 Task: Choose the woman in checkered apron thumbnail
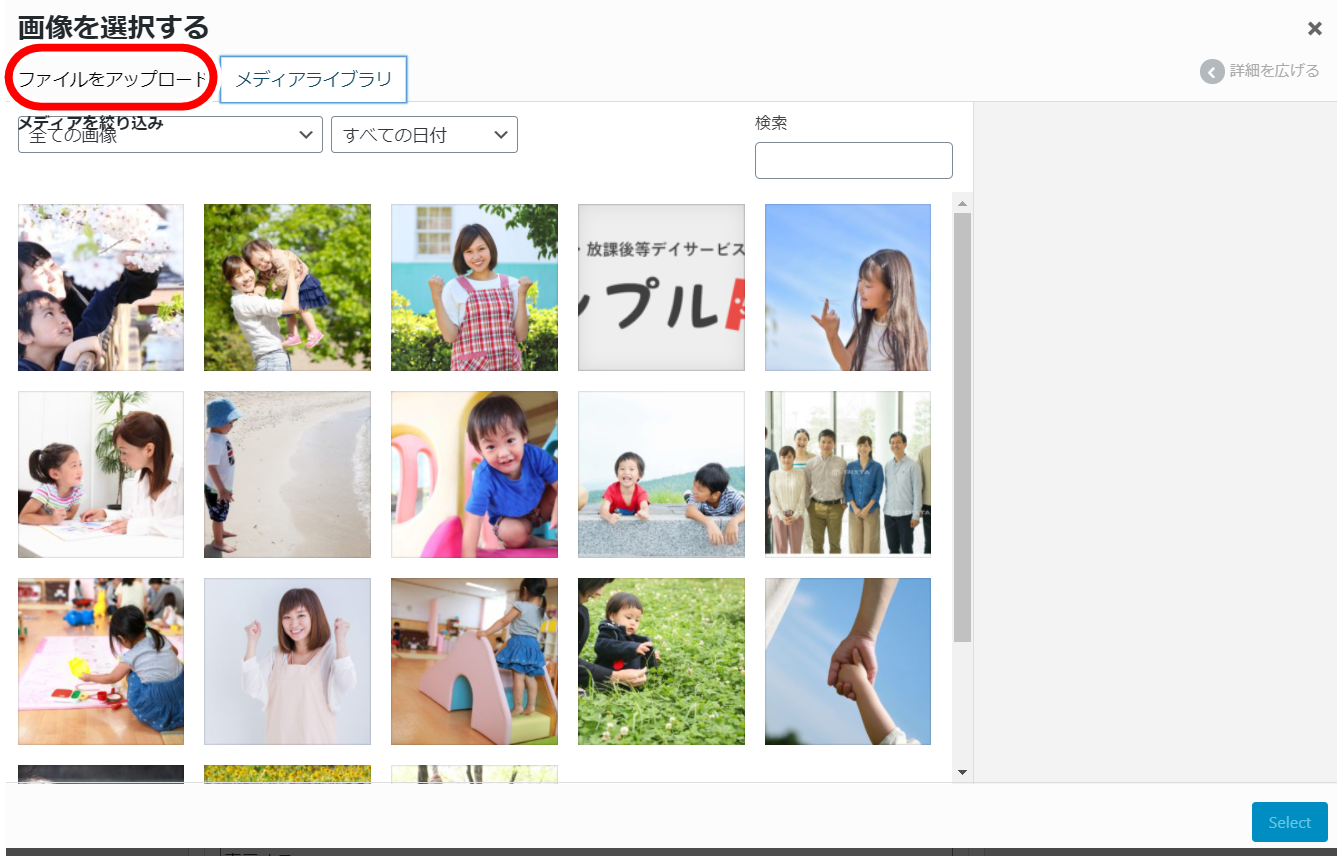tap(474, 288)
